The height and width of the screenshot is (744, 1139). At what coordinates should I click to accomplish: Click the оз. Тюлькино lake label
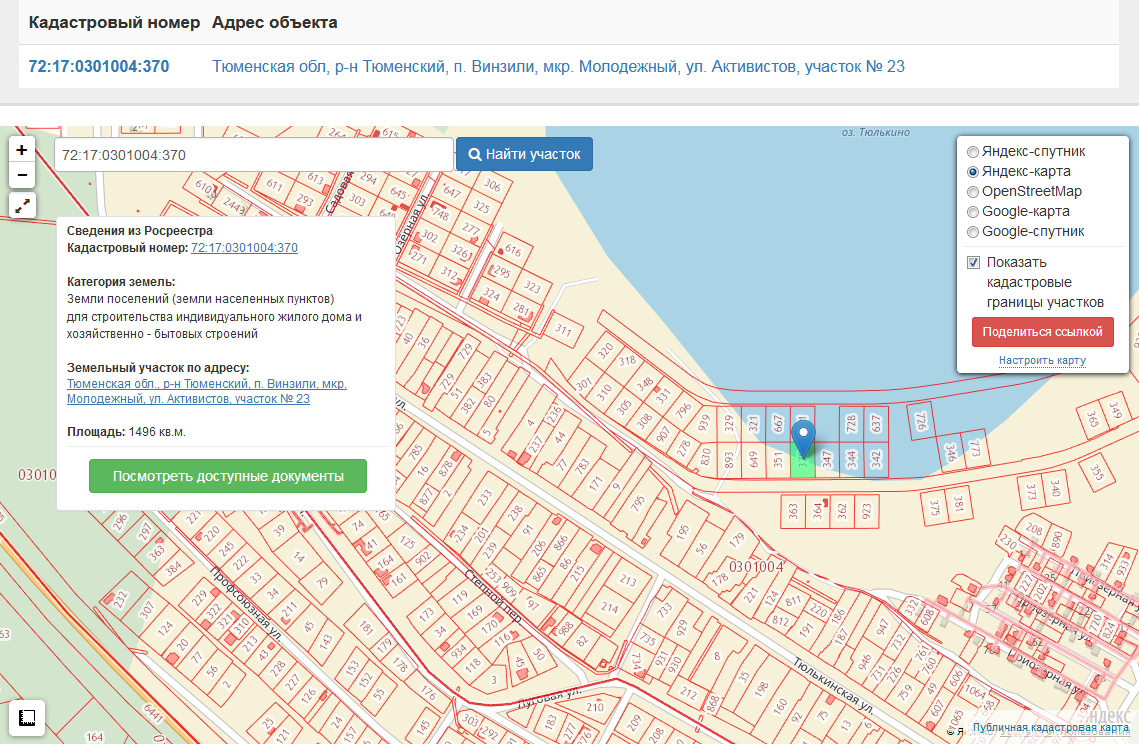875,132
